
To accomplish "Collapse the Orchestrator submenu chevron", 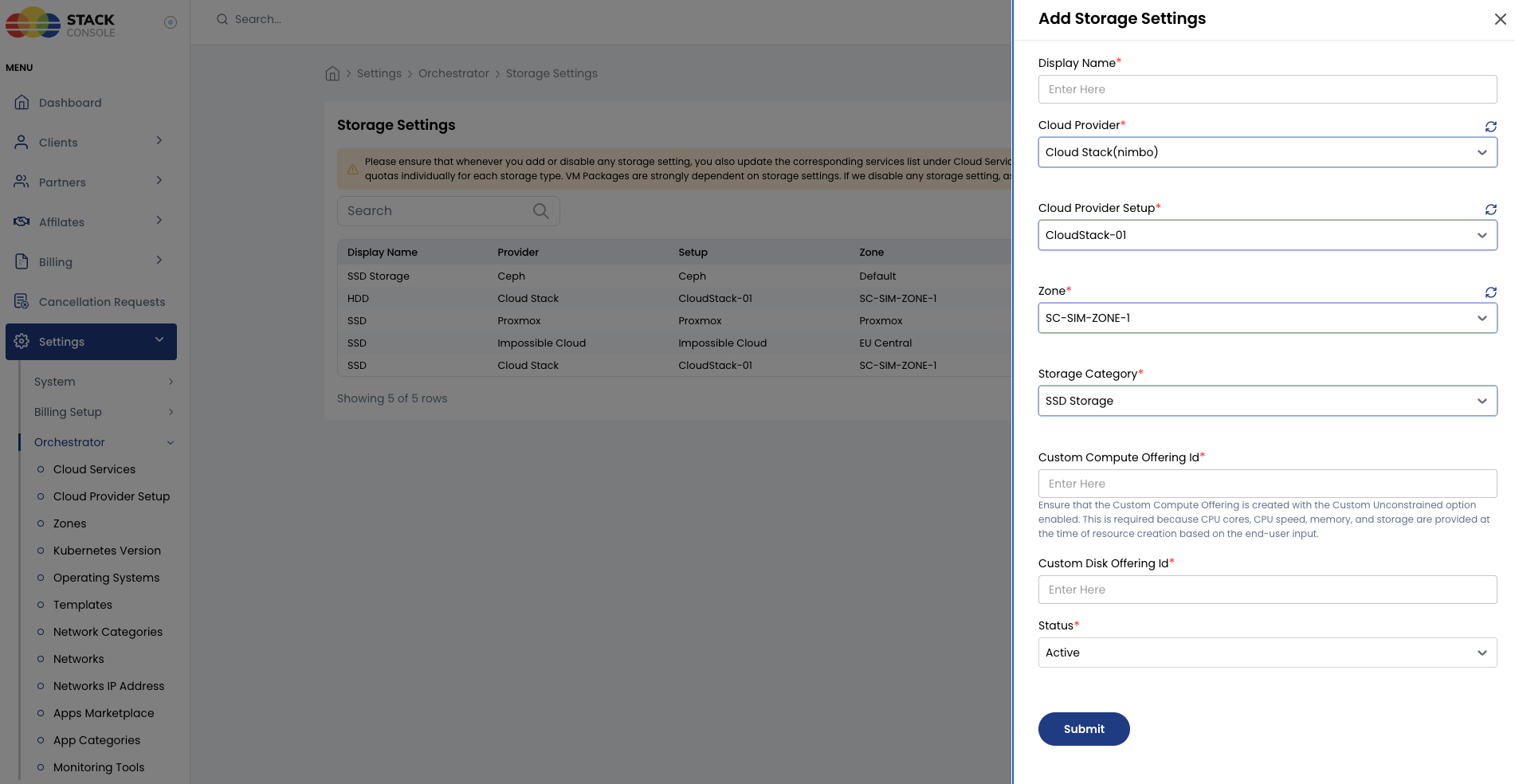I will 171,443.
